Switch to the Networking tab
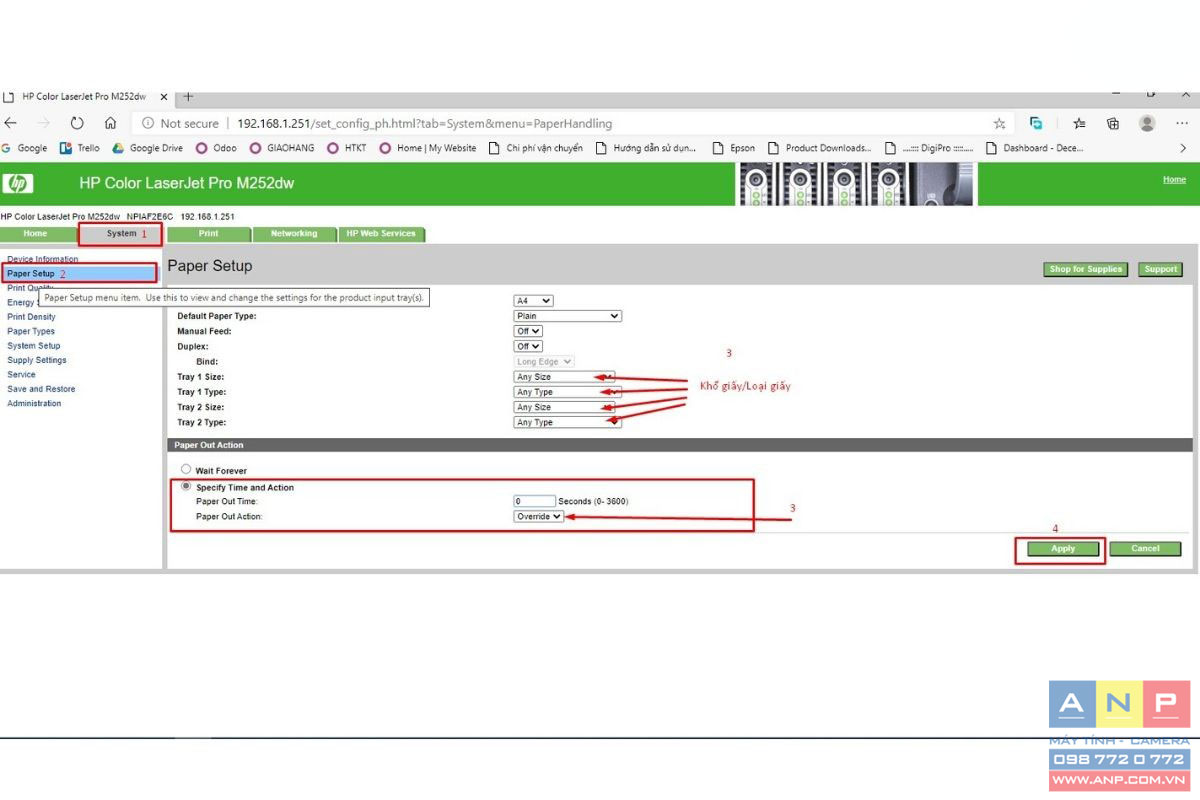This screenshot has height=800, width=1200. coord(294,234)
